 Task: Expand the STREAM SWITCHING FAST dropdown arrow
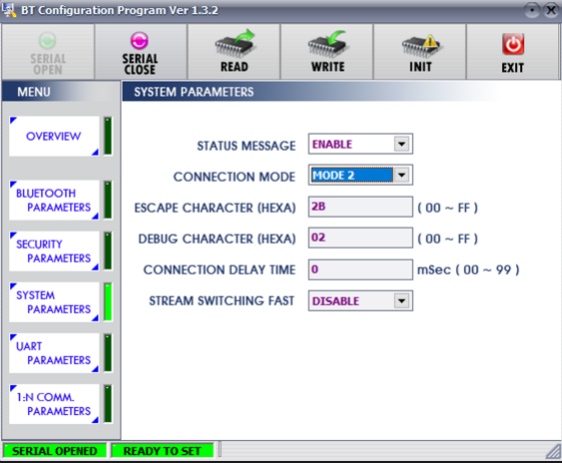coord(401,301)
